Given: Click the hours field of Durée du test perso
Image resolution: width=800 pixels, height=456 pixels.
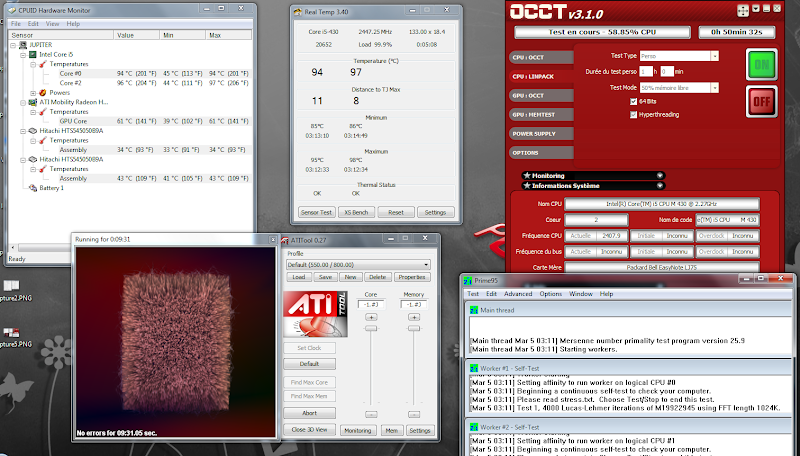Looking at the screenshot, I should coord(646,71).
